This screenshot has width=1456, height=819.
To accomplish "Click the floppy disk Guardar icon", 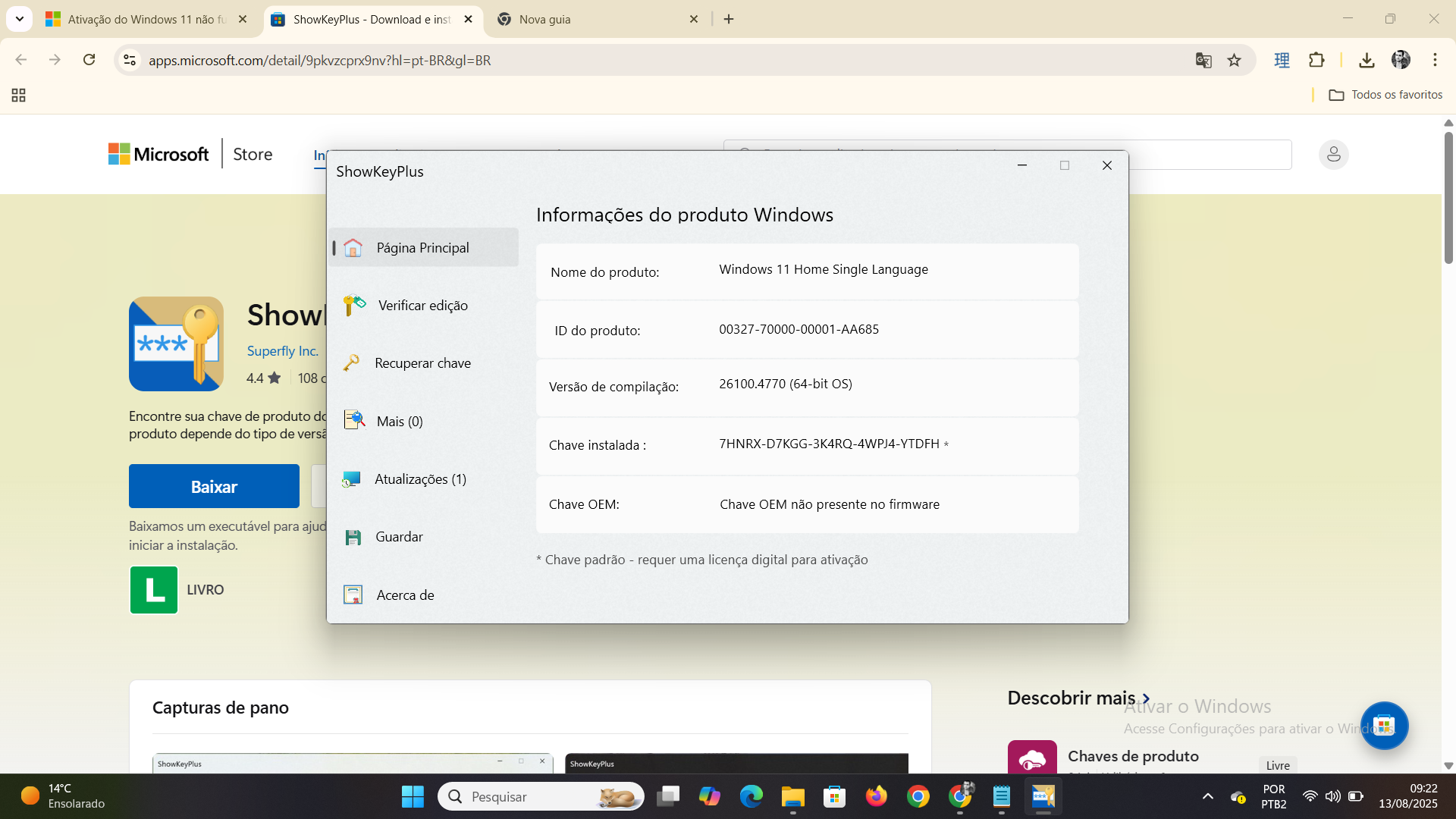I will pyautogui.click(x=353, y=538).
